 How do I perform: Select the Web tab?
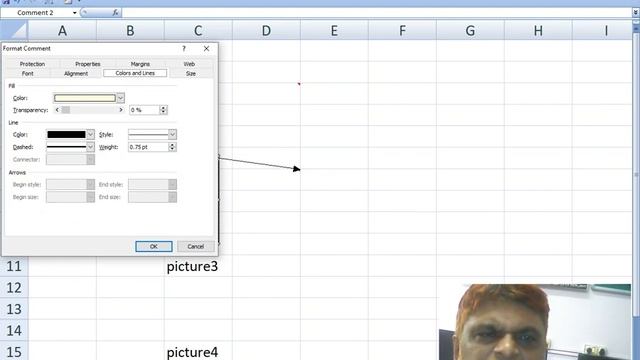[x=189, y=64]
